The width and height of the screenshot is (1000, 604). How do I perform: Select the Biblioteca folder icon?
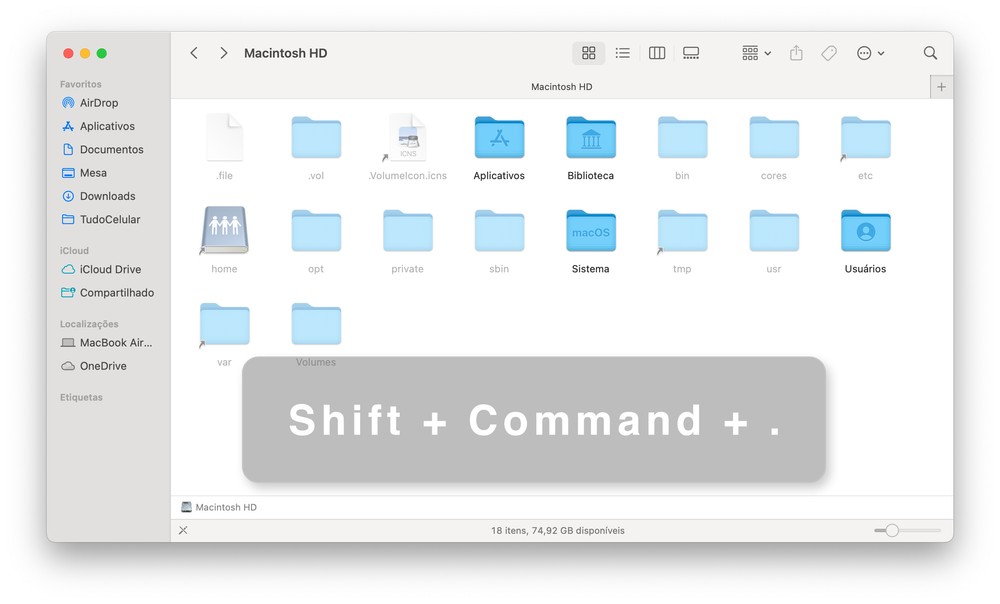[x=591, y=137]
